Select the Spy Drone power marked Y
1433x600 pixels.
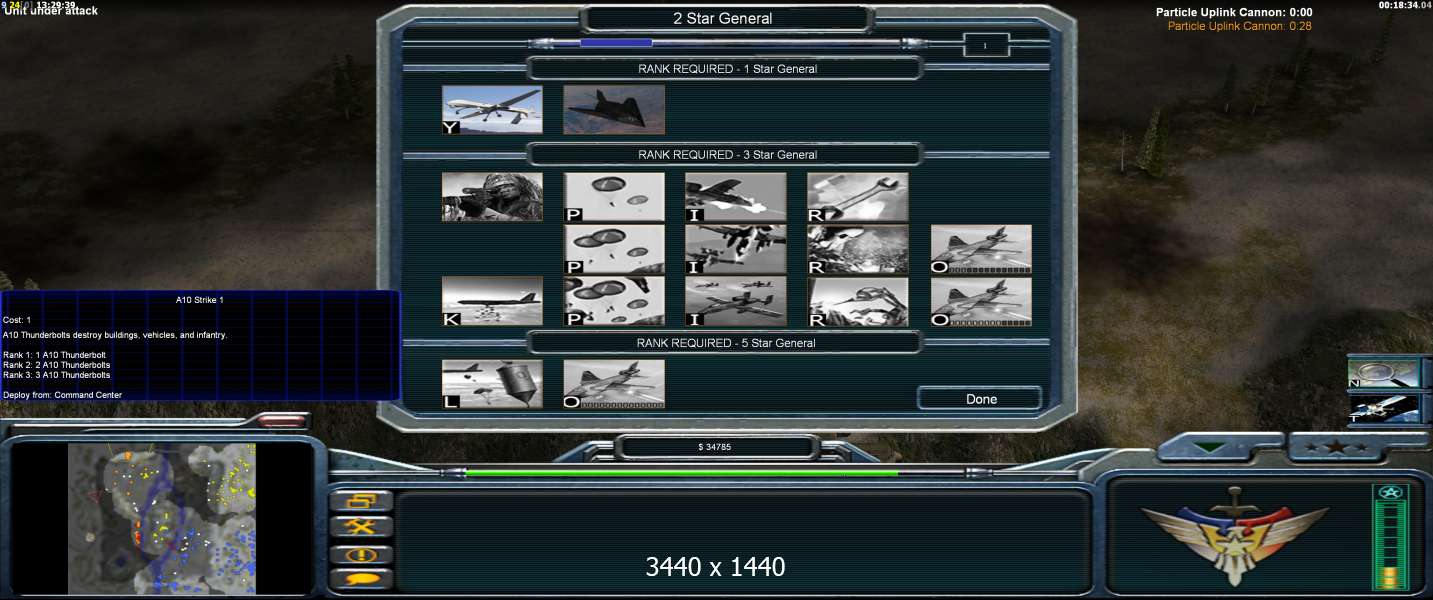point(492,110)
